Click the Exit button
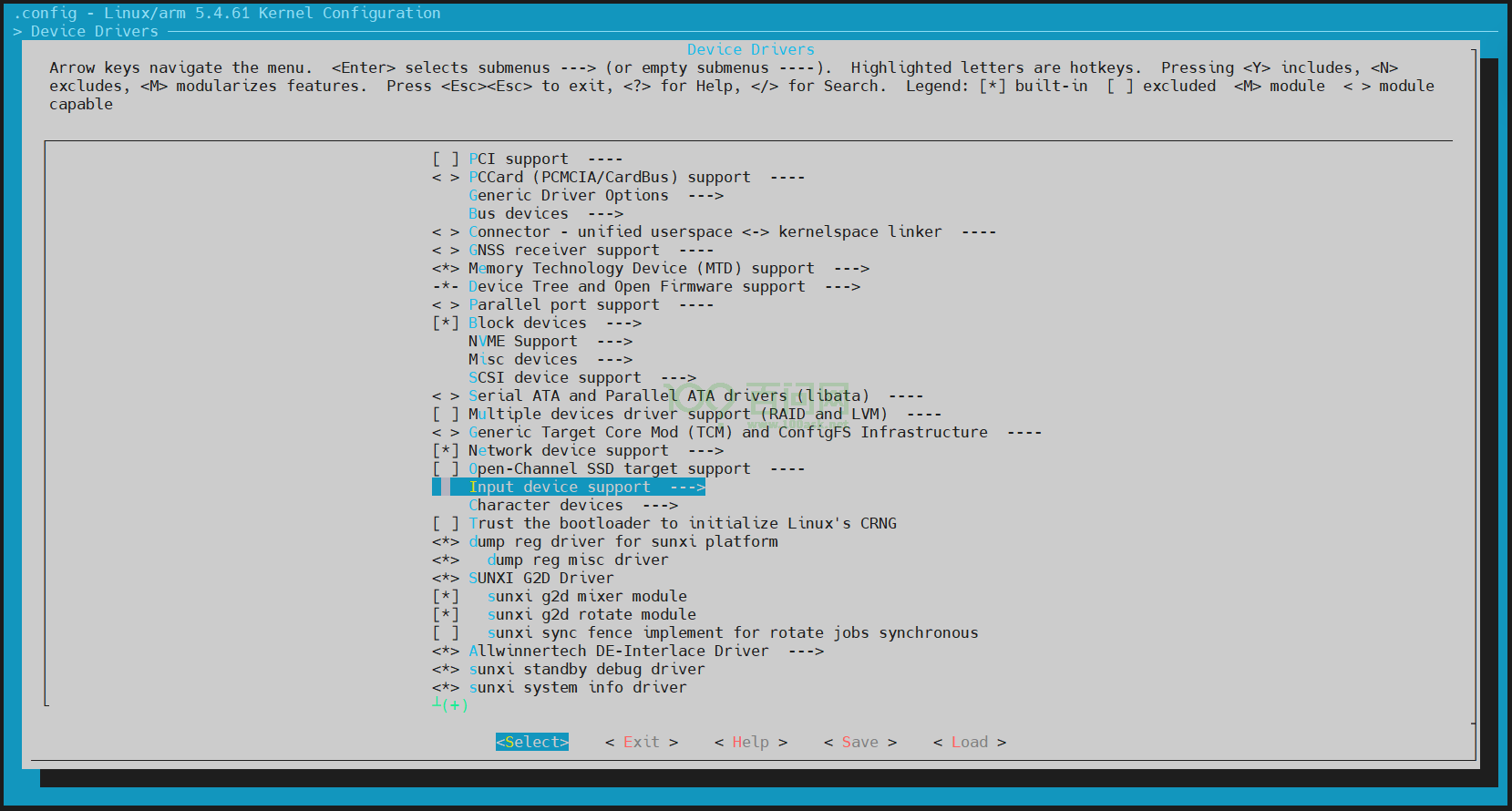This screenshot has width=1512, height=811. pos(641,743)
